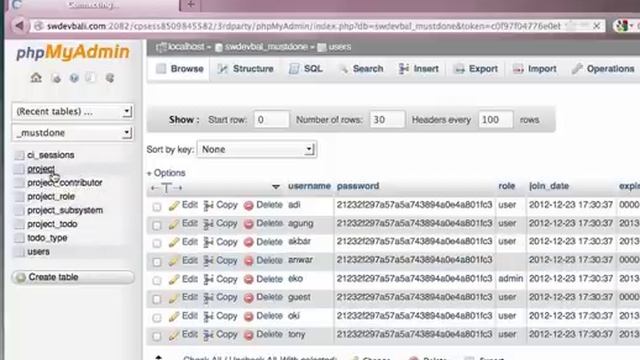
Task: Check the checkbox for row anwar
Action: [157, 262]
